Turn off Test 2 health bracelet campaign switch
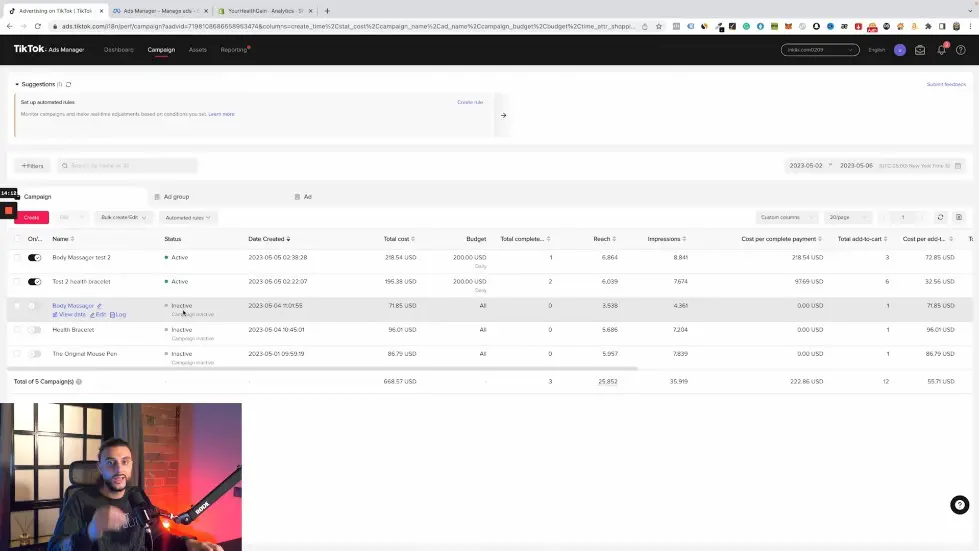 click(x=34, y=282)
